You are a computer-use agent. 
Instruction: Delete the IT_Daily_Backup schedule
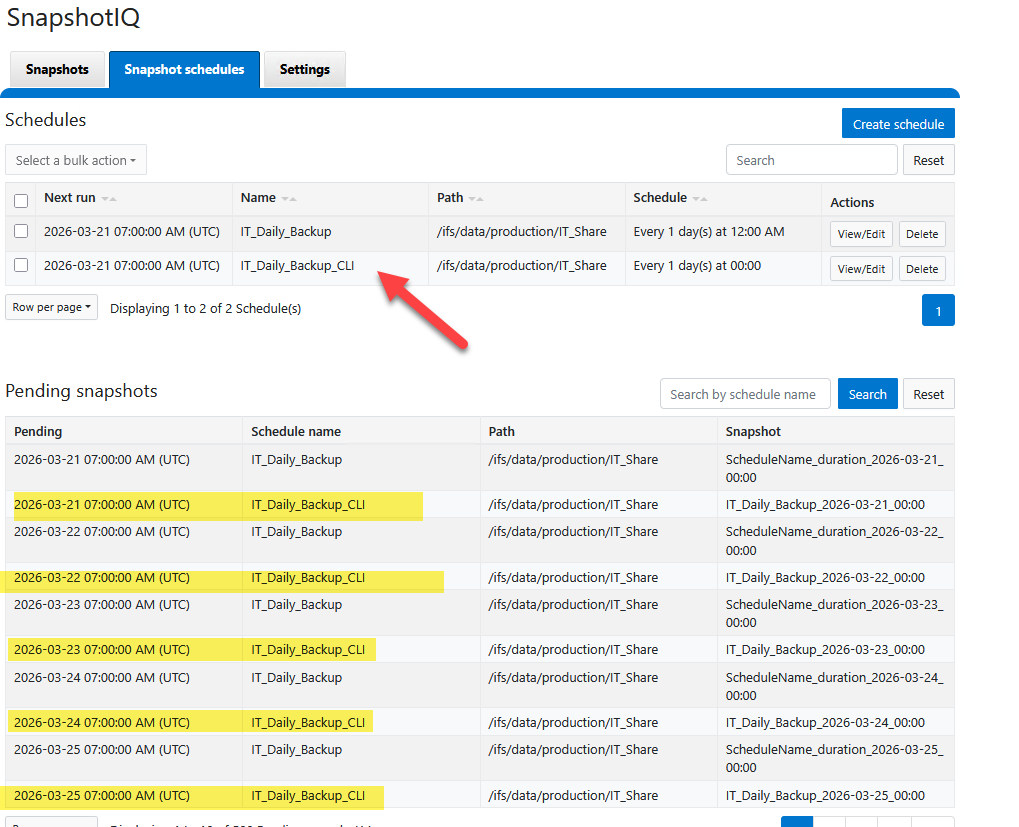click(921, 234)
